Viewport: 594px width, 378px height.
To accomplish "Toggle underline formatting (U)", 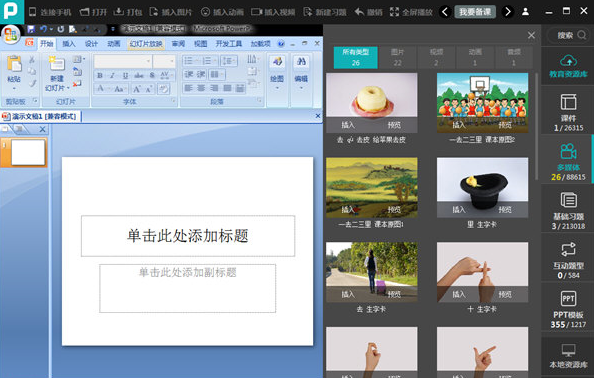I will pos(125,75).
